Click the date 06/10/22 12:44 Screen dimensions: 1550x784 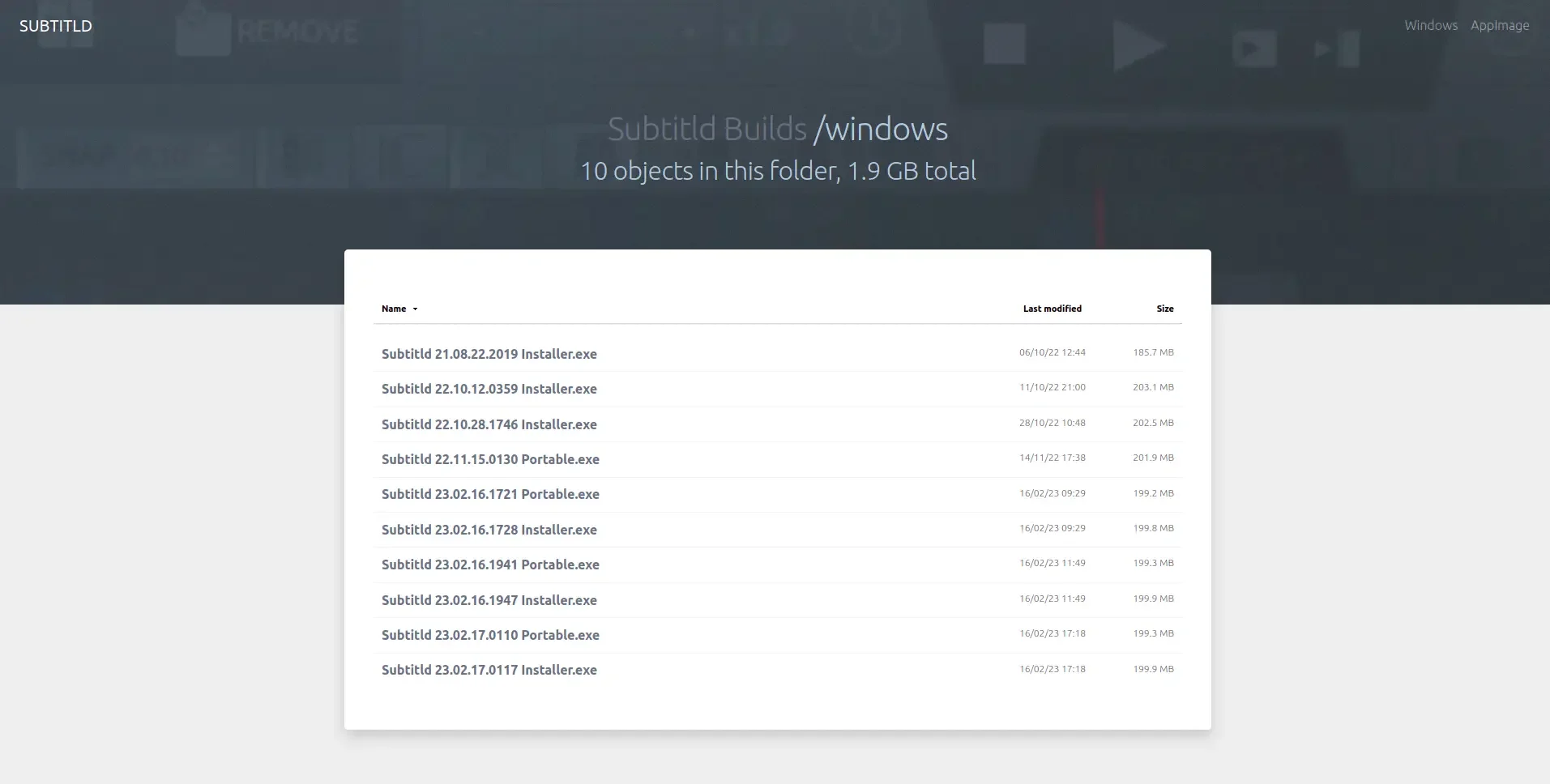pyautogui.click(x=1052, y=352)
